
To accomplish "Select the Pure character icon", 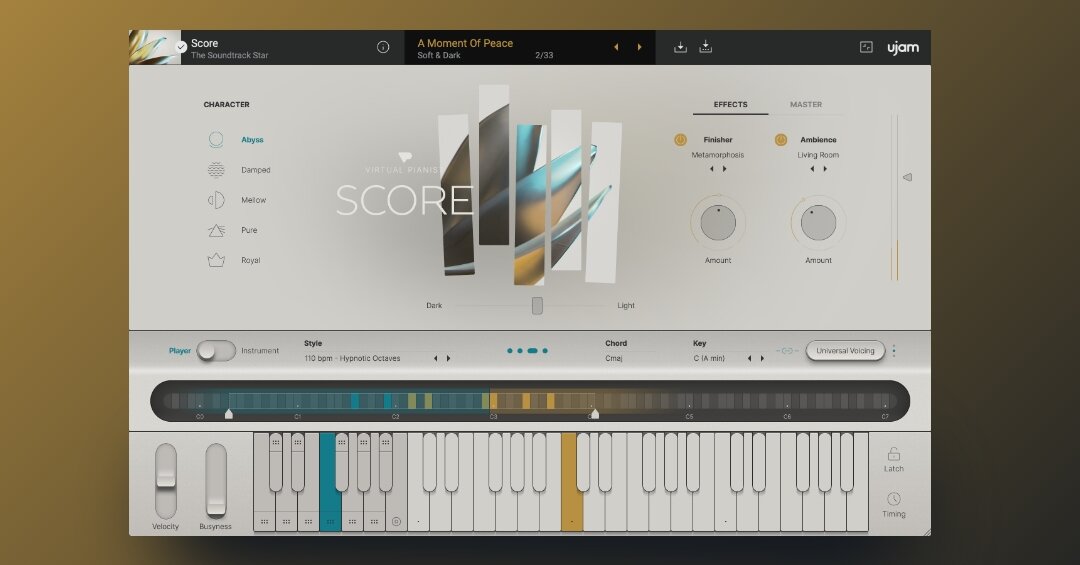I will click(x=216, y=230).
